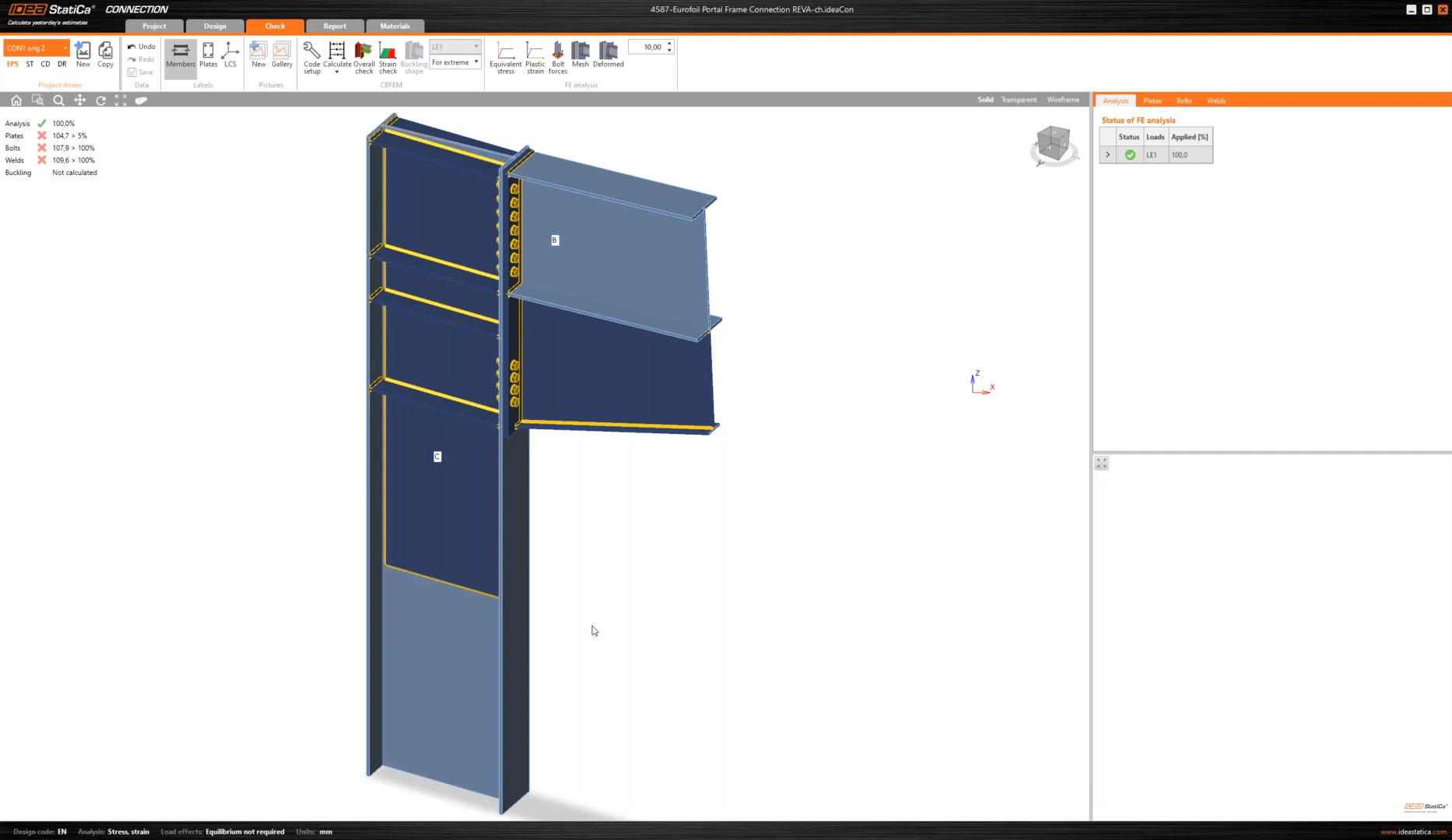Show the Equivalent stress results
This screenshot has width=1452, height=840.
(x=505, y=56)
